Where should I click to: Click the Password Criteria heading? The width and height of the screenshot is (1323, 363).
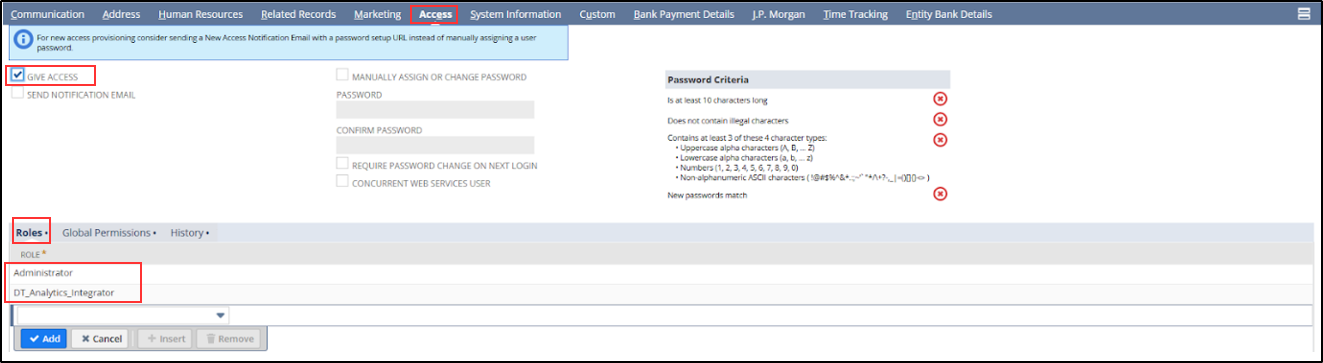click(707, 79)
